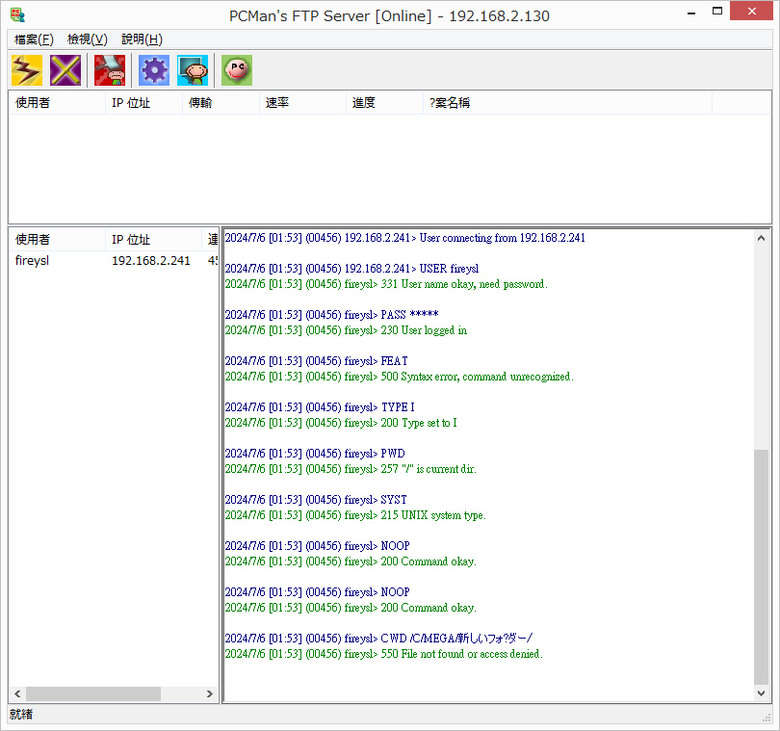This screenshot has width=780, height=731.
Task: Minimize the PCMan's FTP Server window
Action: (691, 12)
